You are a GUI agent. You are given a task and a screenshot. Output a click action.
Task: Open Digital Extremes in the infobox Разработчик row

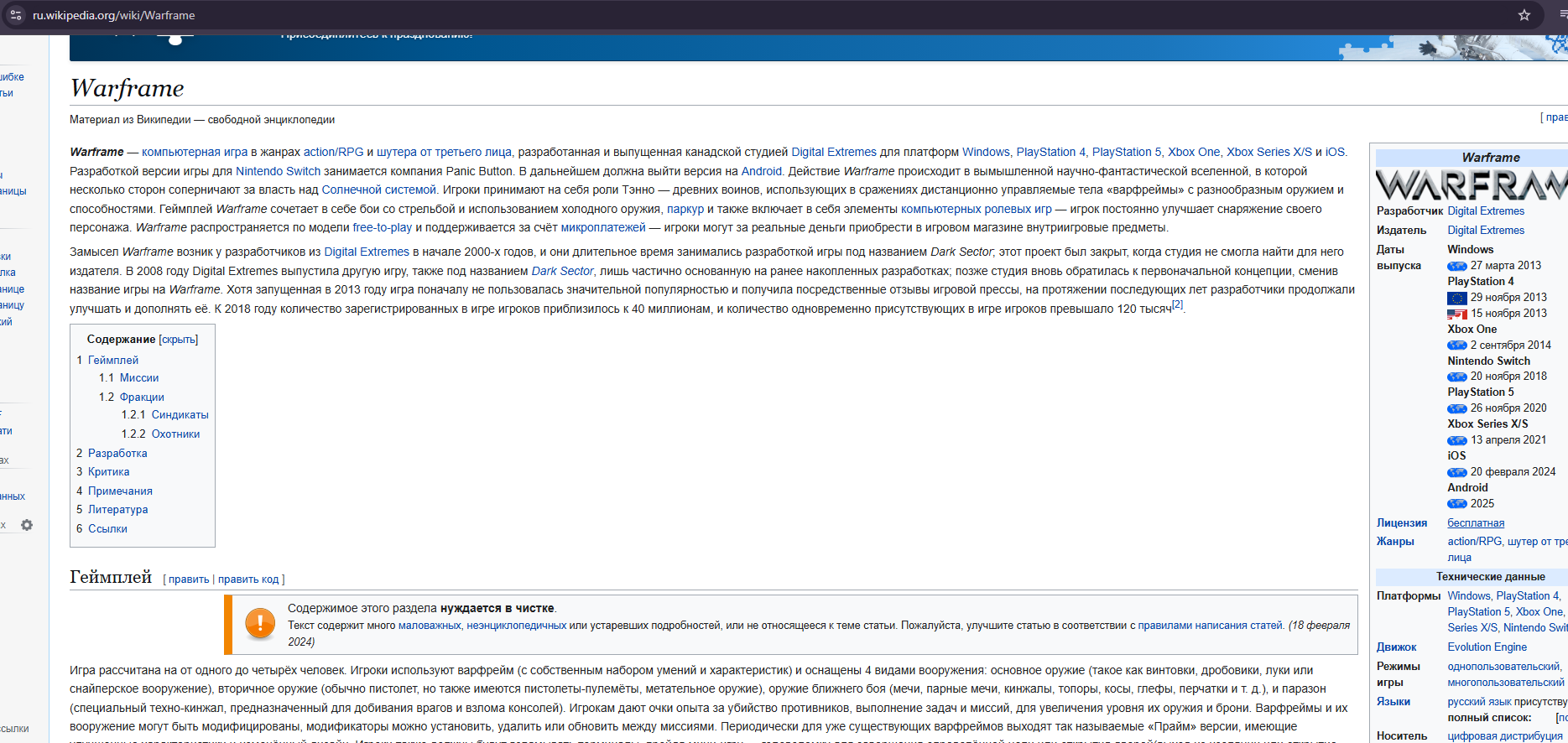click(1486, 211)
